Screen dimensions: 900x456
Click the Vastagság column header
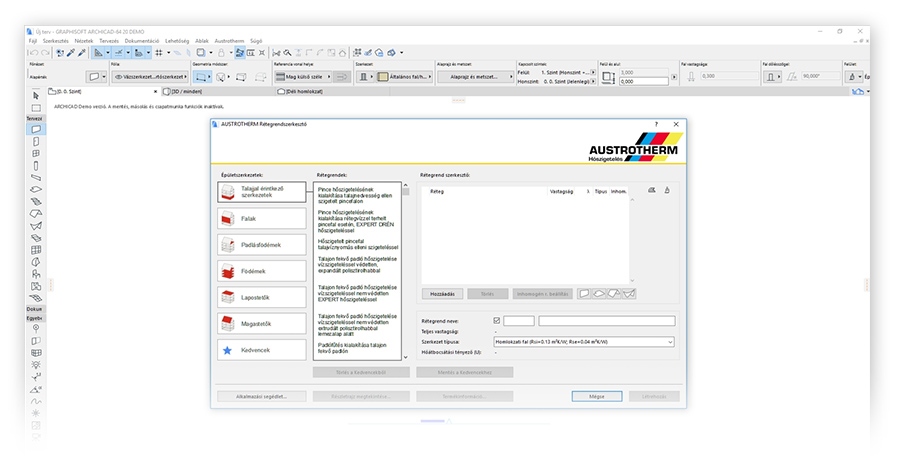pos(561,192)
